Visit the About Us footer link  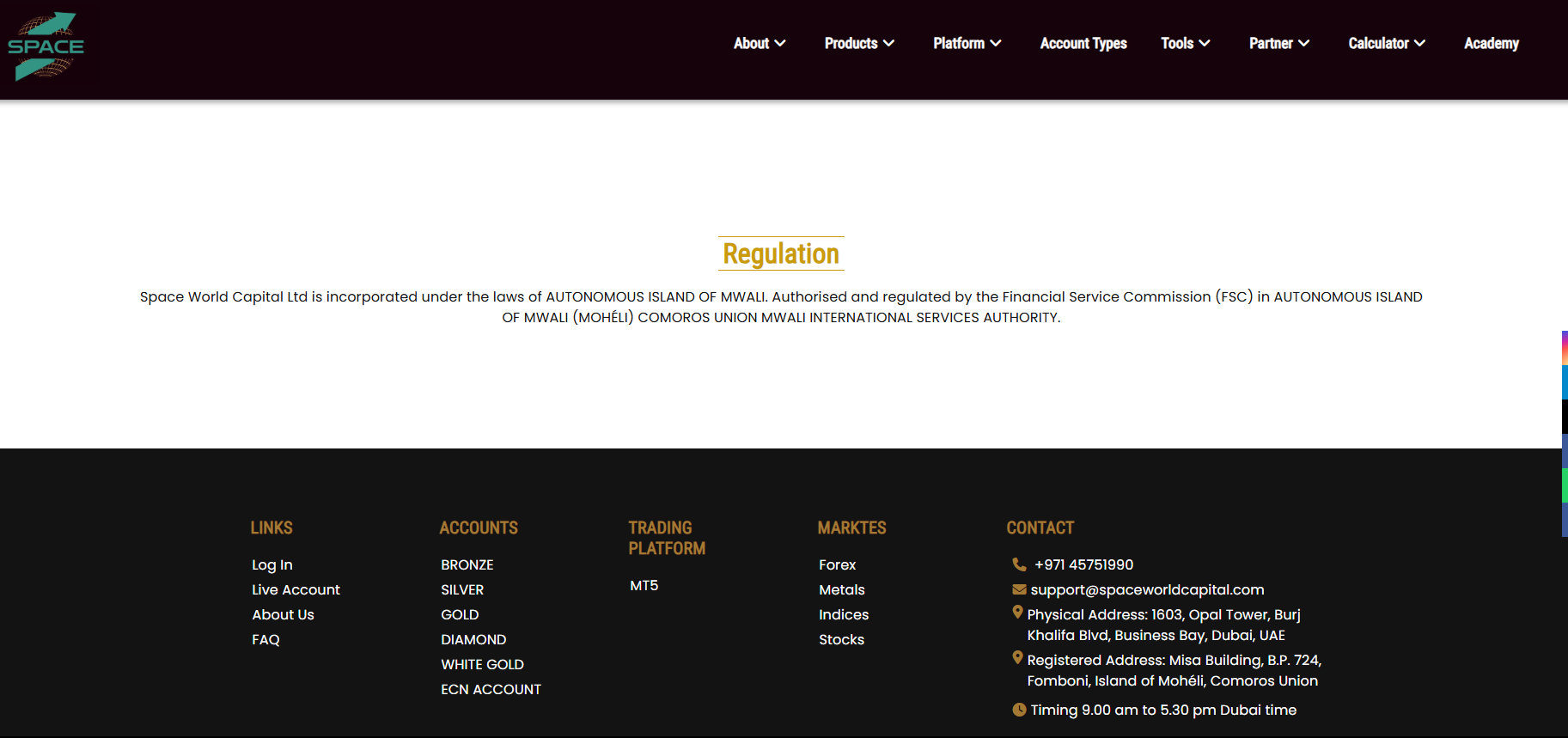[283, 614]
